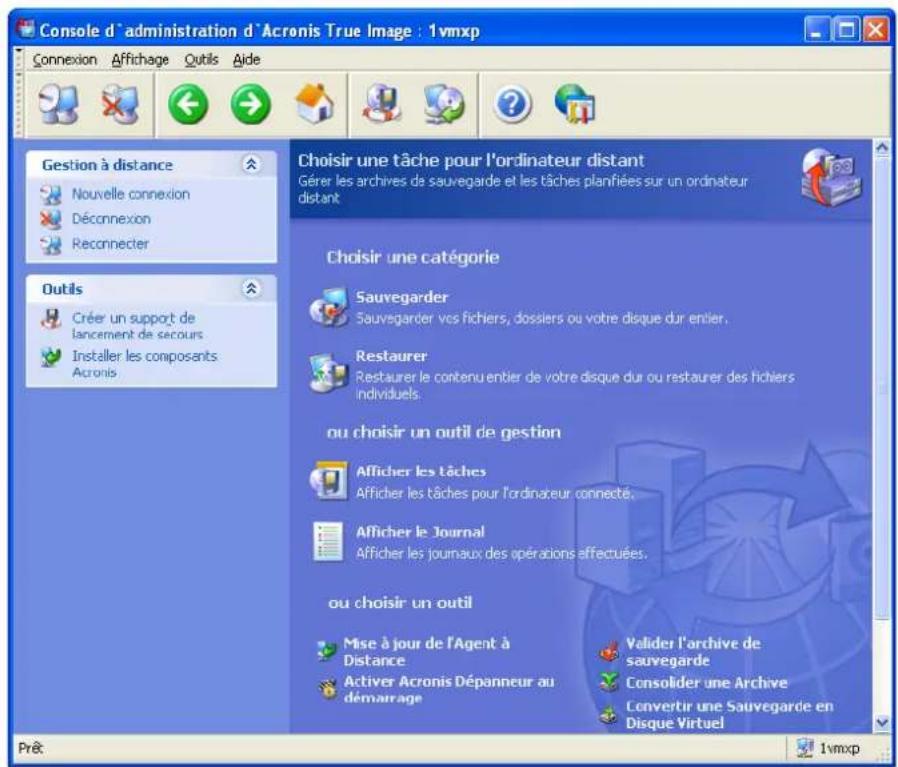Click the Déconnexion sidebar icon
898x767 pixels.
51,219
